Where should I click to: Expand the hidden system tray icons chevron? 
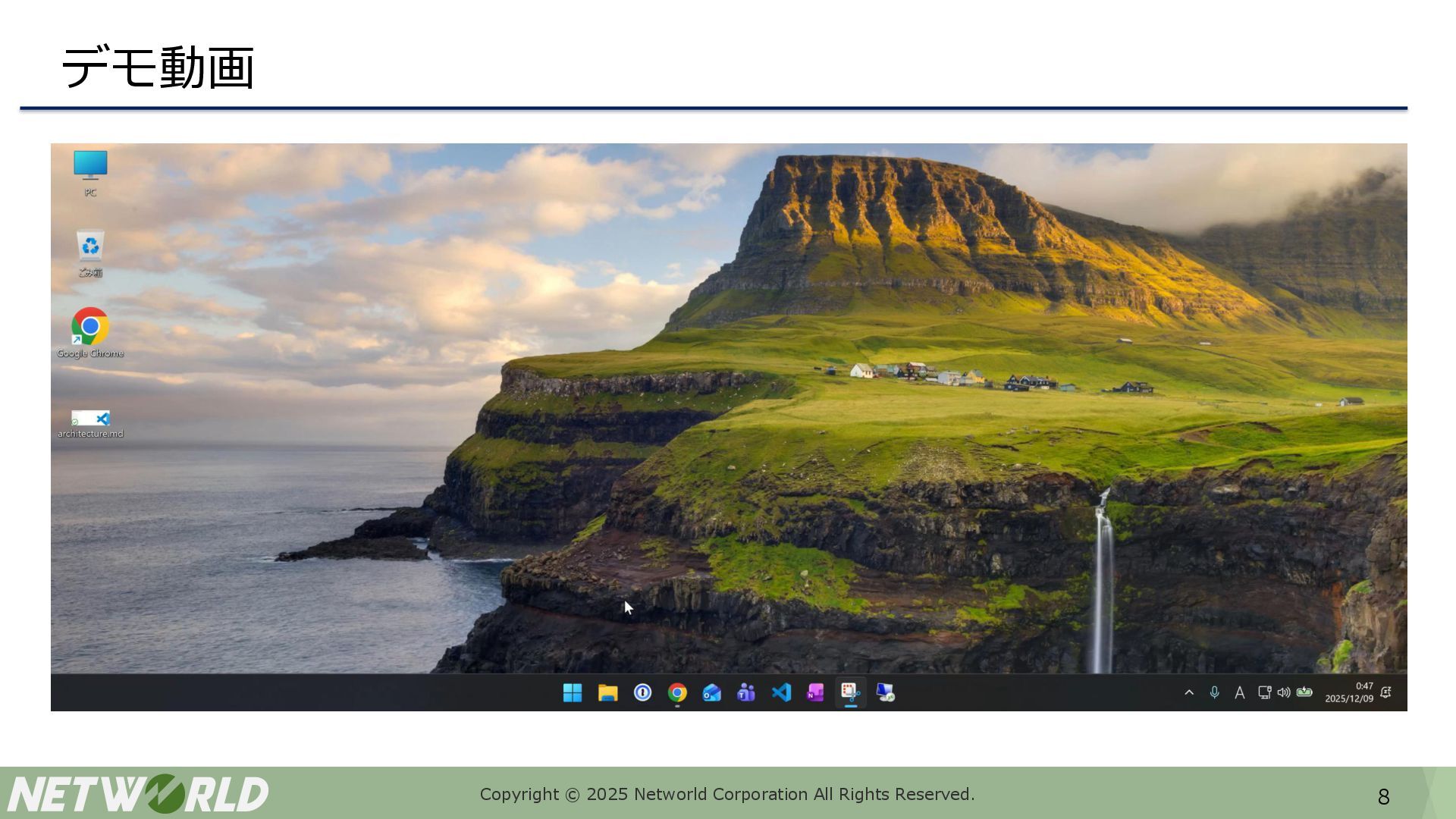(1189, 692)
